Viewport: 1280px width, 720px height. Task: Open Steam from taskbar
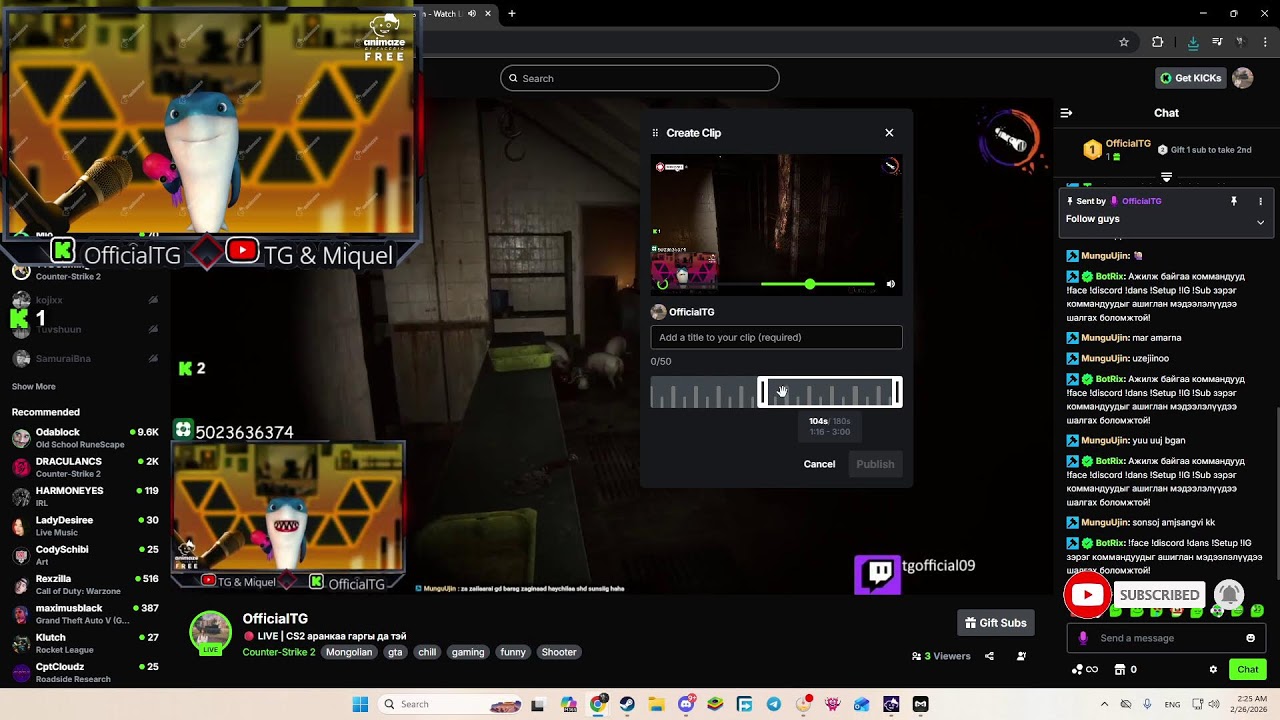pyautogui.click(x=627, y=704)
